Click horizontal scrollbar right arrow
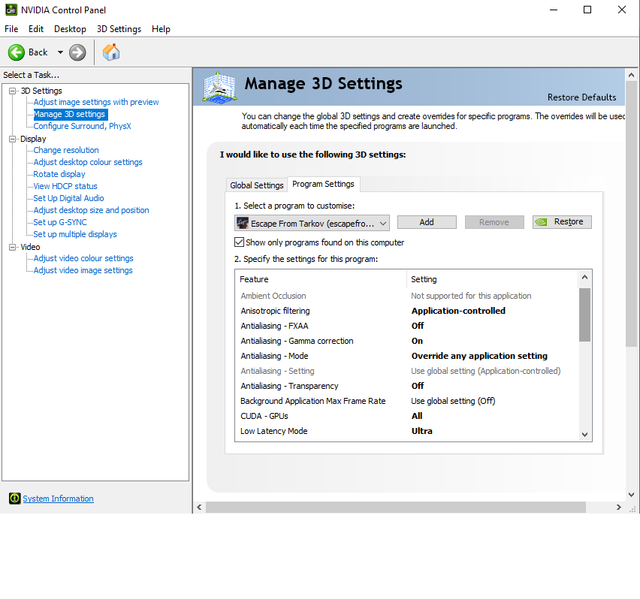 click(x=619, y=507)
